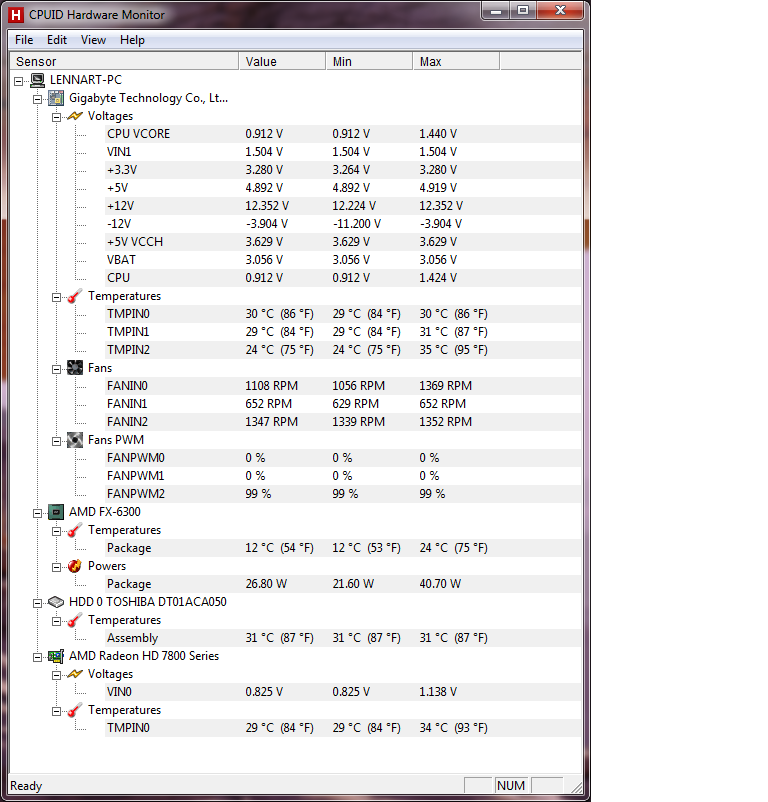The image size is (768, 802).
Task: Click the Powers flame icon
Action: (75, 566)
